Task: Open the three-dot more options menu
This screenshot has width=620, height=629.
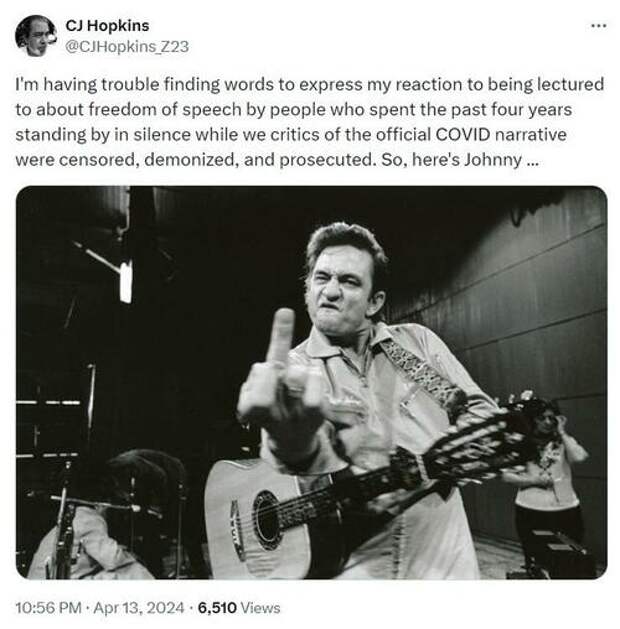Action: (x=599, y=26)
